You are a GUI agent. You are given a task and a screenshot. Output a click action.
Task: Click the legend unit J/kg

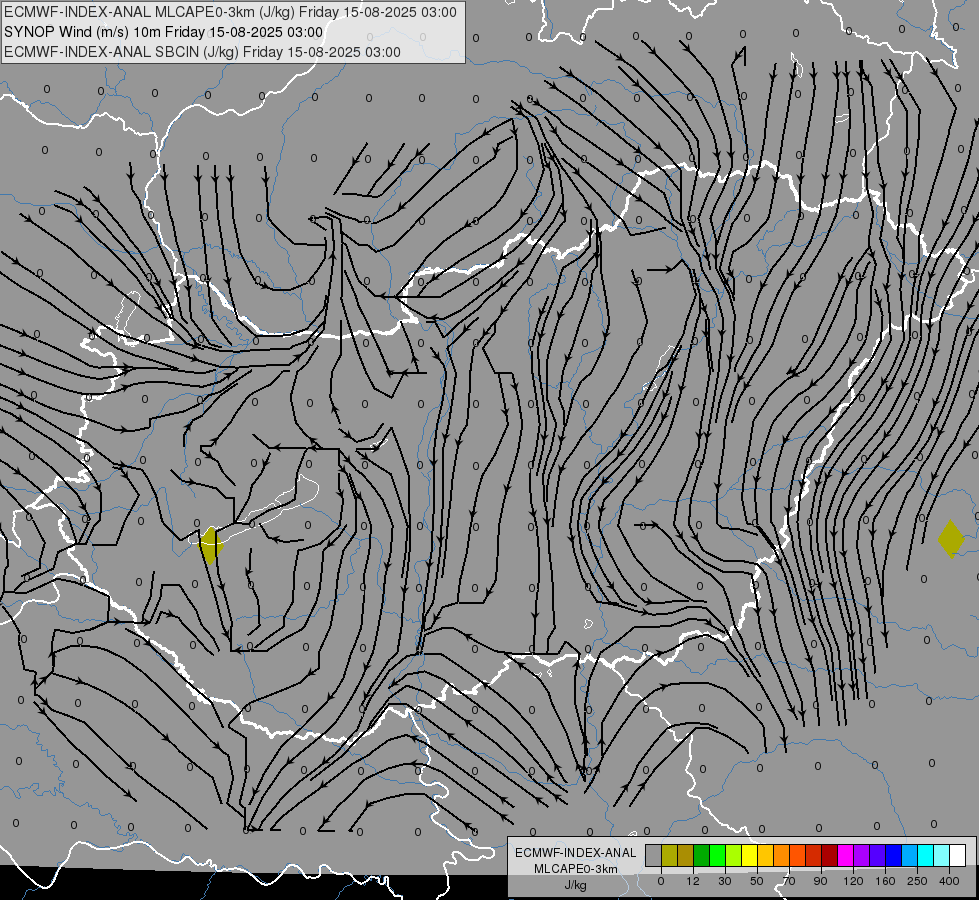576,885
